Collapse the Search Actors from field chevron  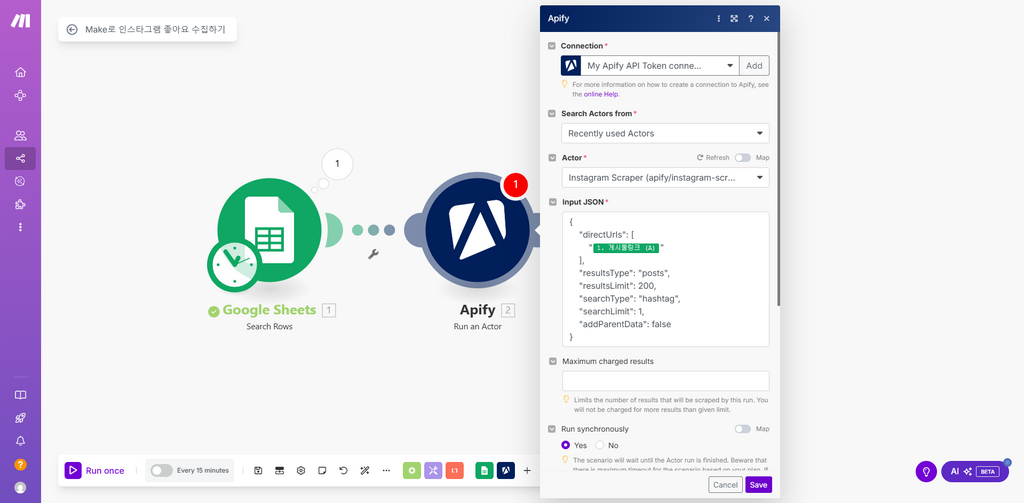[x=552, y=114]
